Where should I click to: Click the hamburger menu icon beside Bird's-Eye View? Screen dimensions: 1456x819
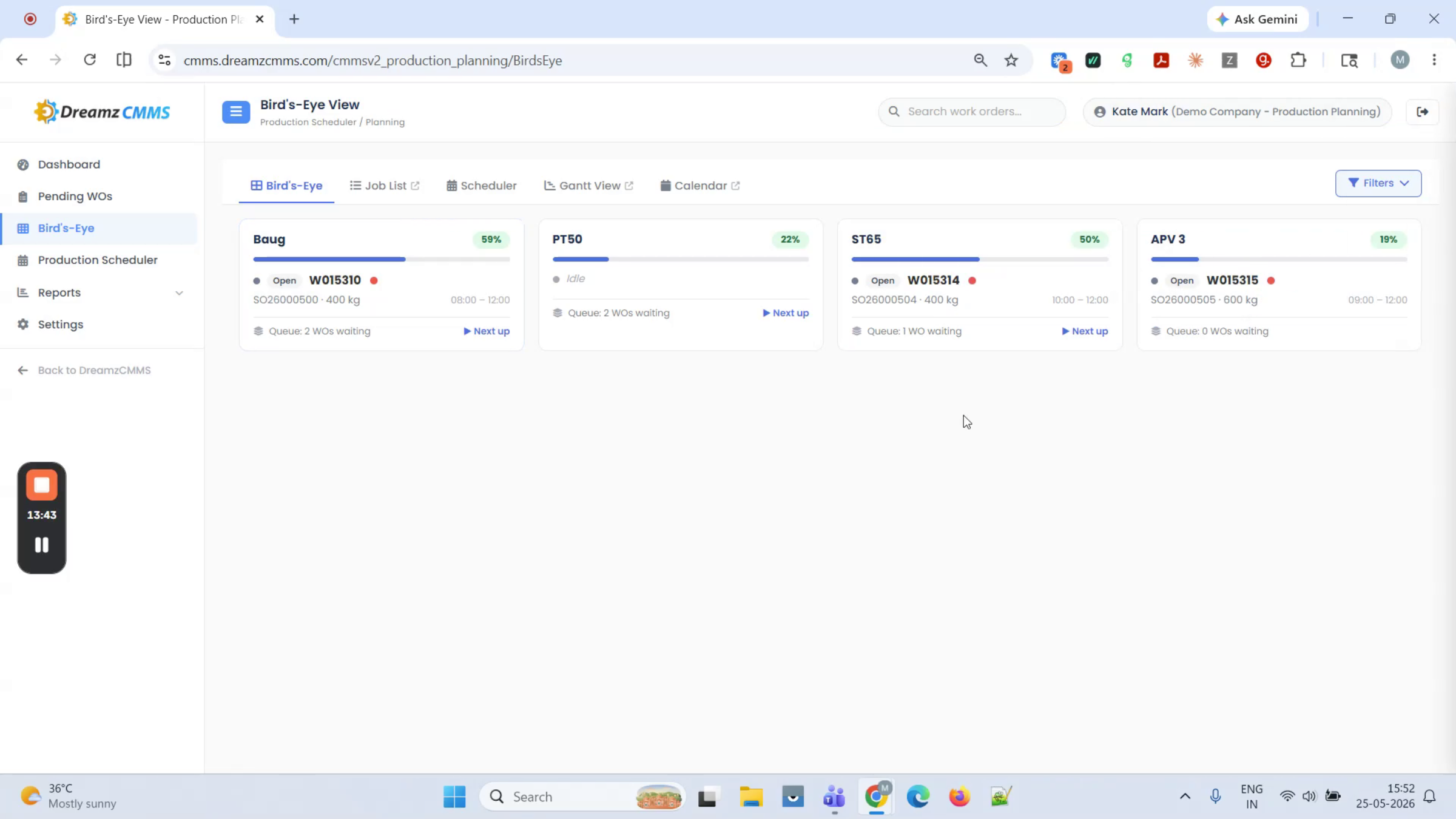click(236, 112)
